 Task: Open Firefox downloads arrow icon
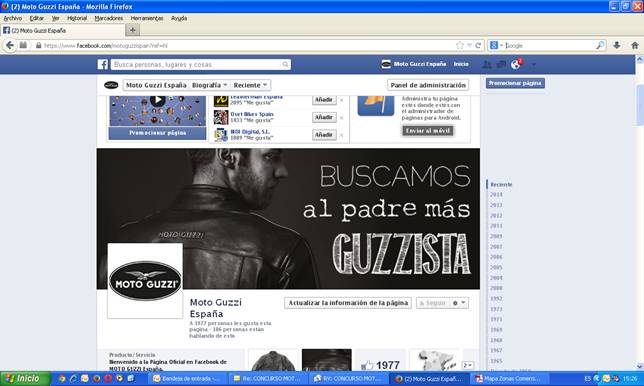pos(616,45)
